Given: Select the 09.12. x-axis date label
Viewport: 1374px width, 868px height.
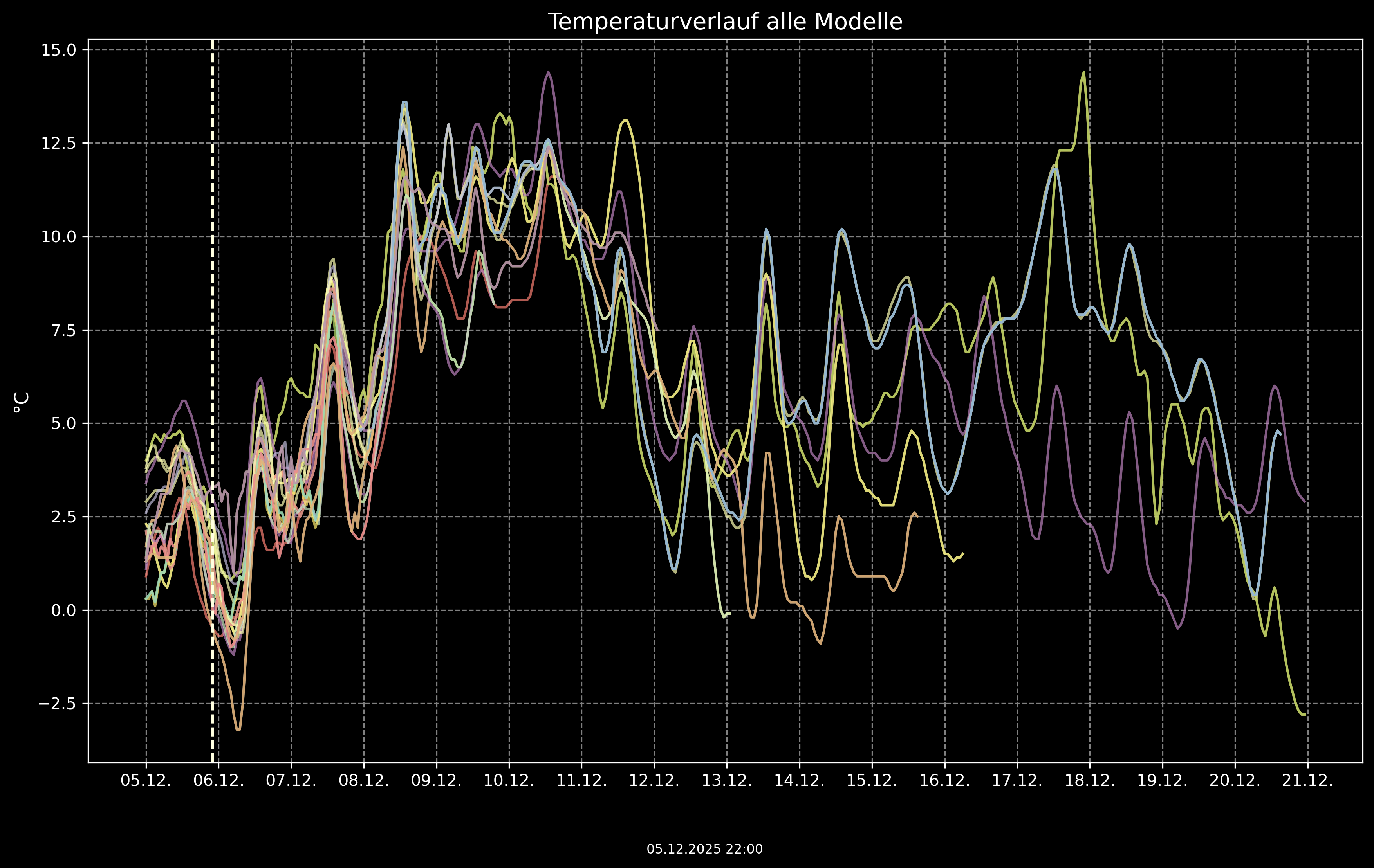Looking at the screenshot, I should [437, 781].
